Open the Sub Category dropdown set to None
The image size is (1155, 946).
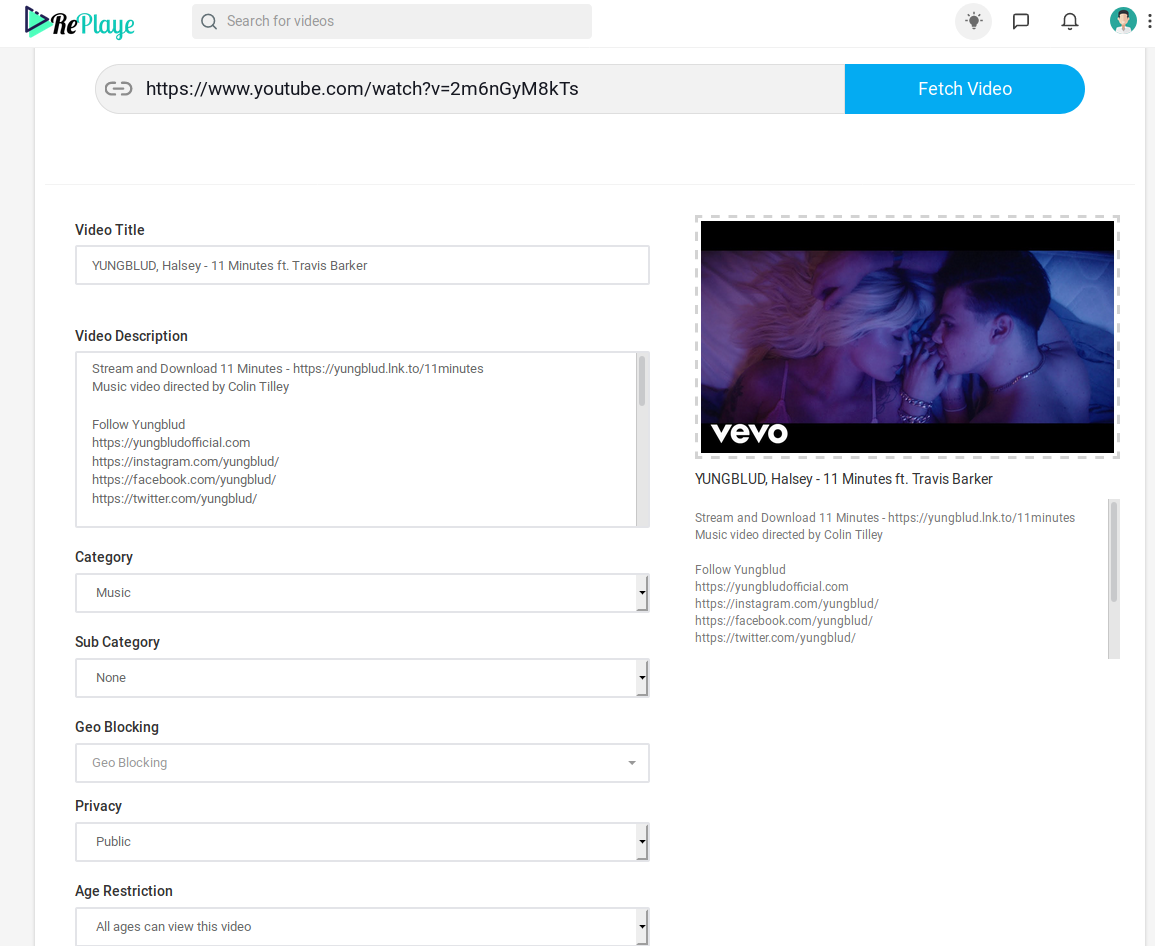tap(362, 678)
